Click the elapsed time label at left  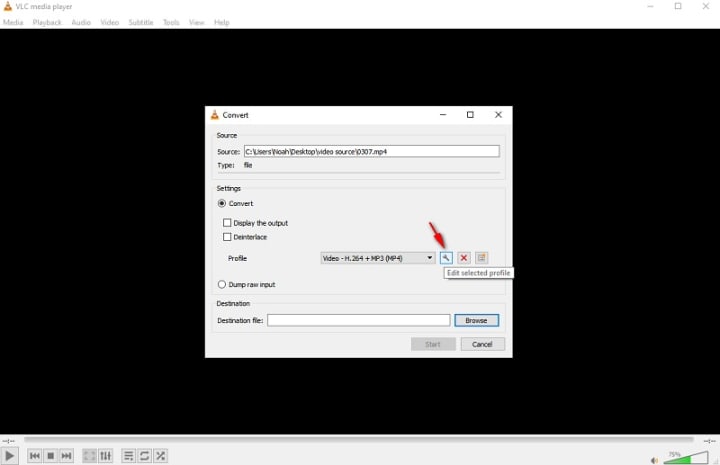click(x=9, y=441)
